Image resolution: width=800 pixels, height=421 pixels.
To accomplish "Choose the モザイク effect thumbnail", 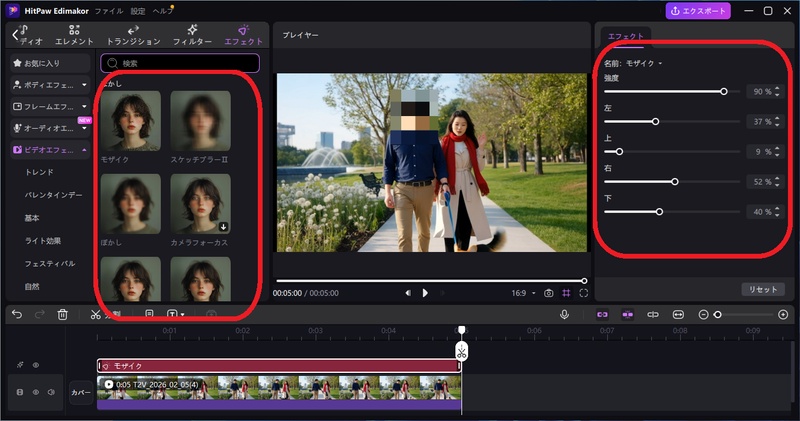I will [131, 121].
